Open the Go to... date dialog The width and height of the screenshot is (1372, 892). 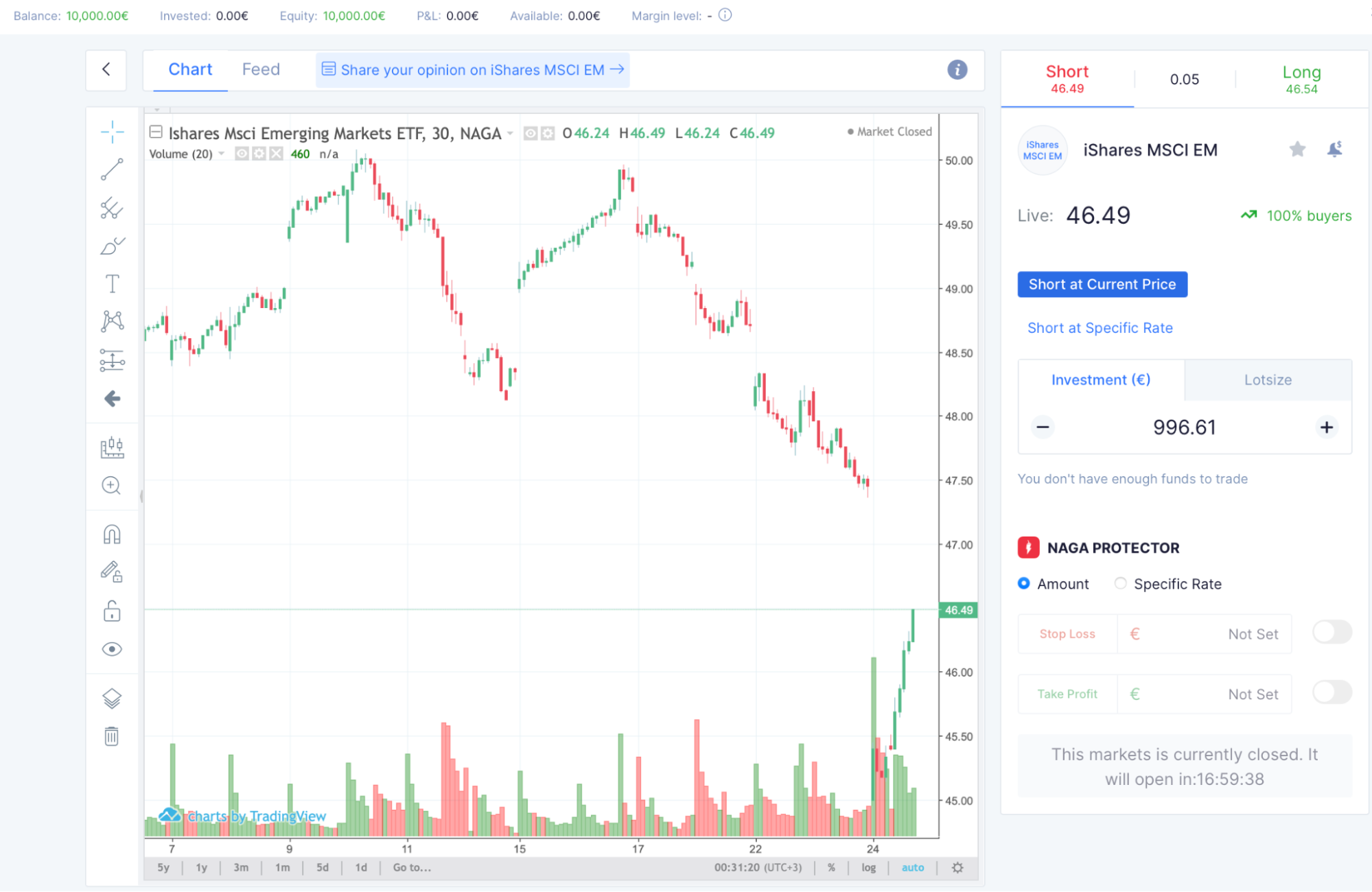pyautogui.click(x=412, y=867)
